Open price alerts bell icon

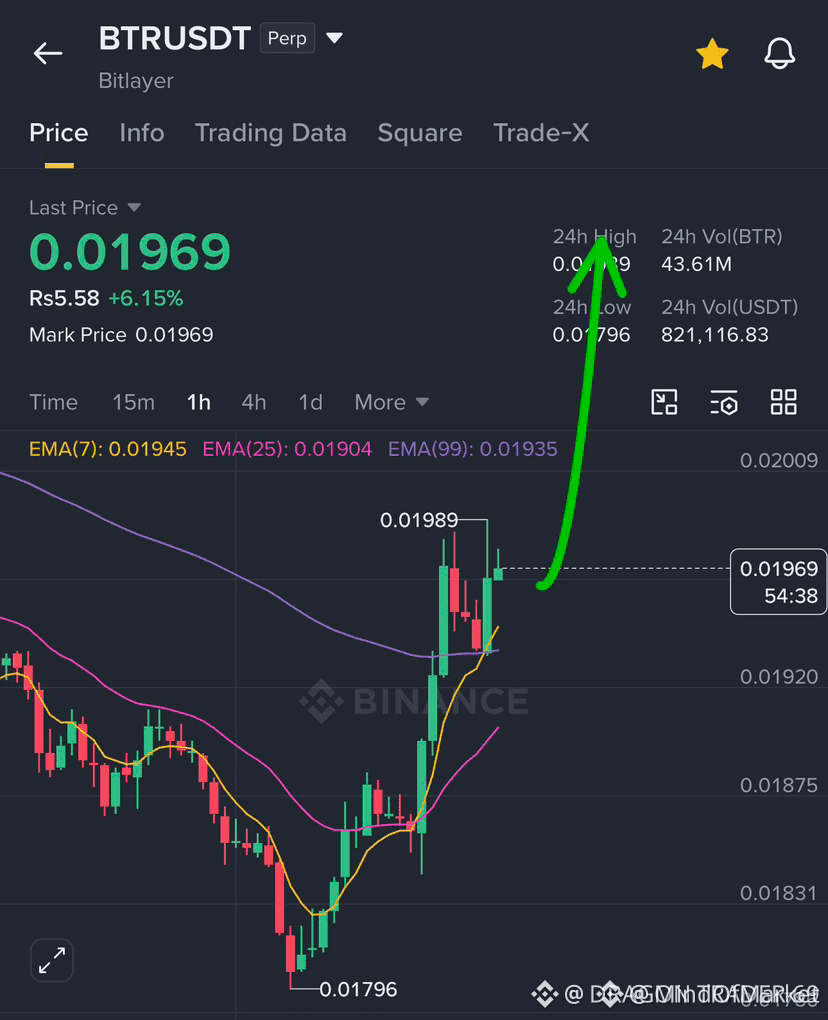pos(779,53)
